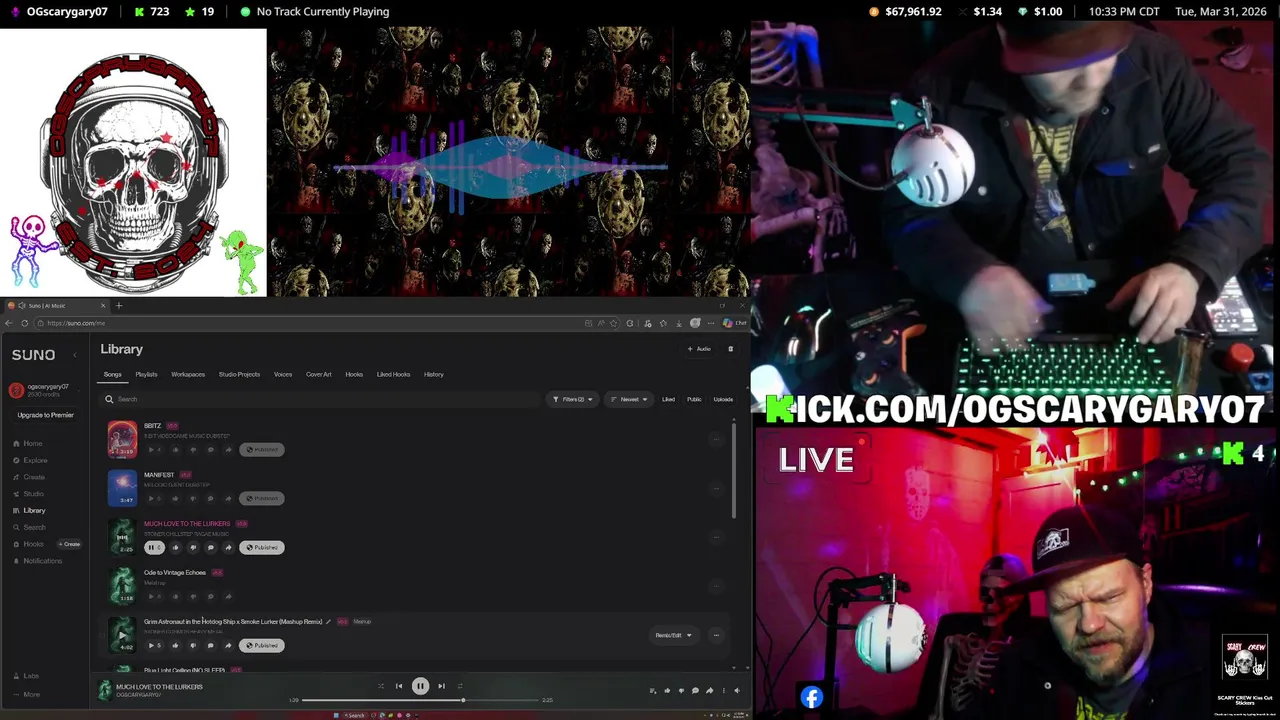Switch to the Studio Projects tab
This screenshot has height=720, width=1280.
point(239,374)
